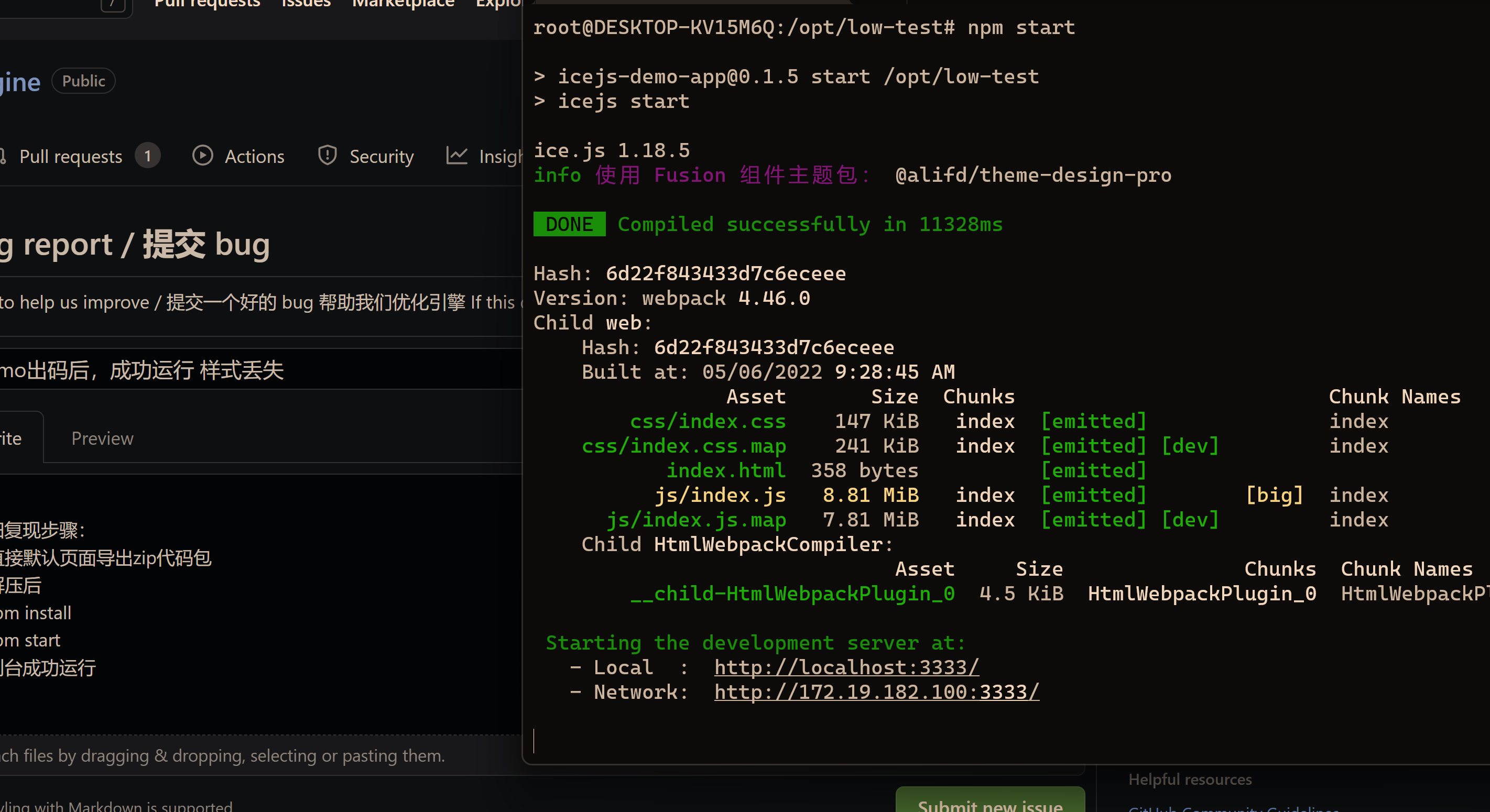
Task: Click the Actions play-circle icon
Action: 202,156
